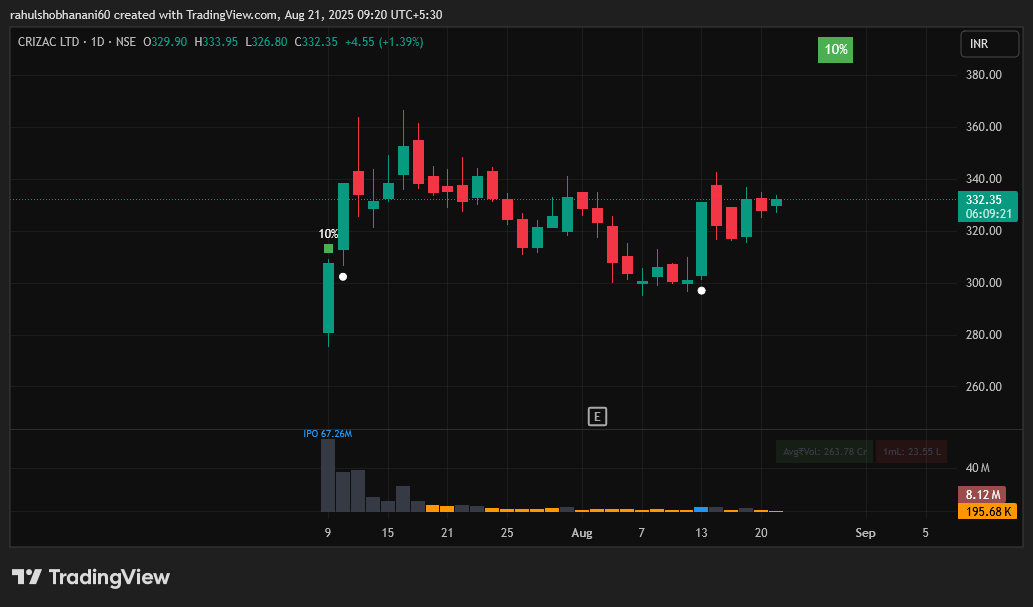1033x607 pixels.
Task: Click the 'Sep' date axis label
Action: (x=865, y=533)
